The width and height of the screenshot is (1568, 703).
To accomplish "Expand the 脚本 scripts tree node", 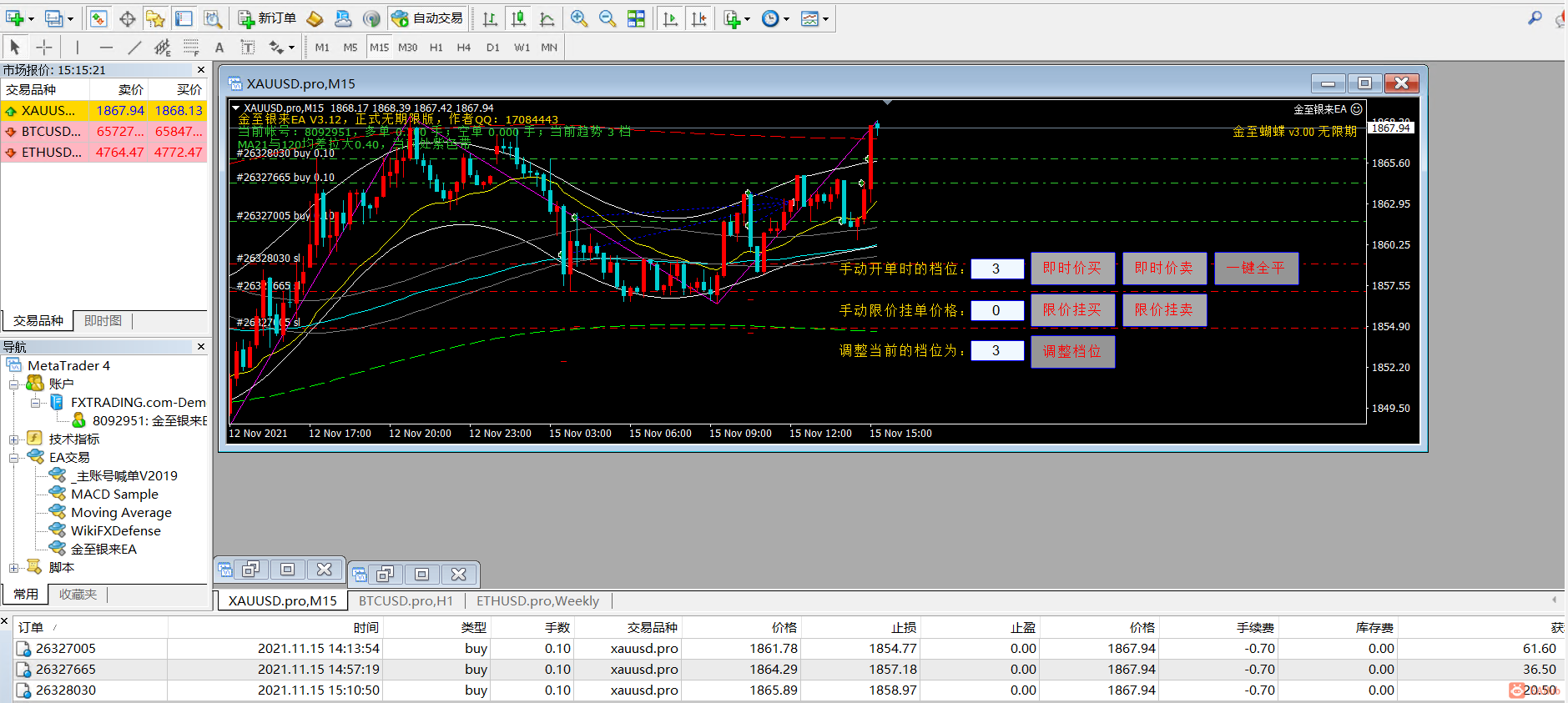I will 13,568.
